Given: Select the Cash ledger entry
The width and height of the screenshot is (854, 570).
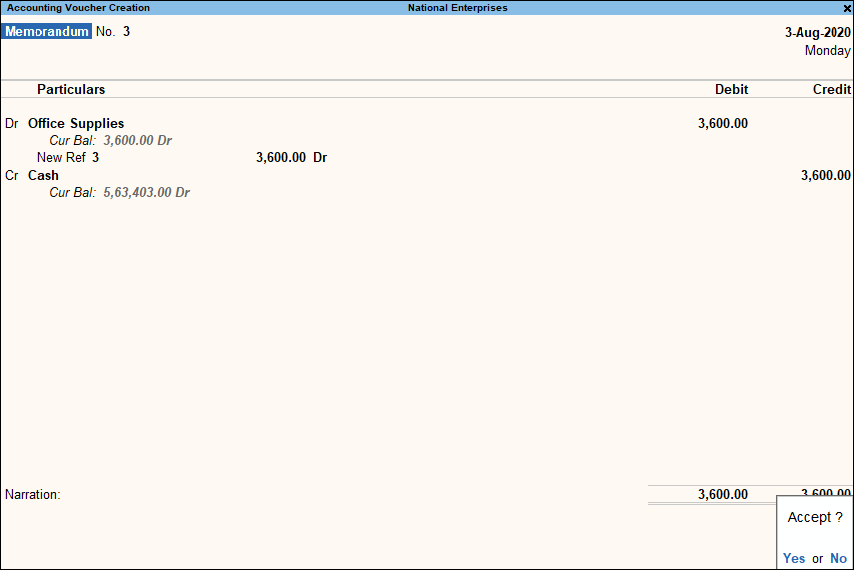Looking at the screenshot, I should coord(43,175).
